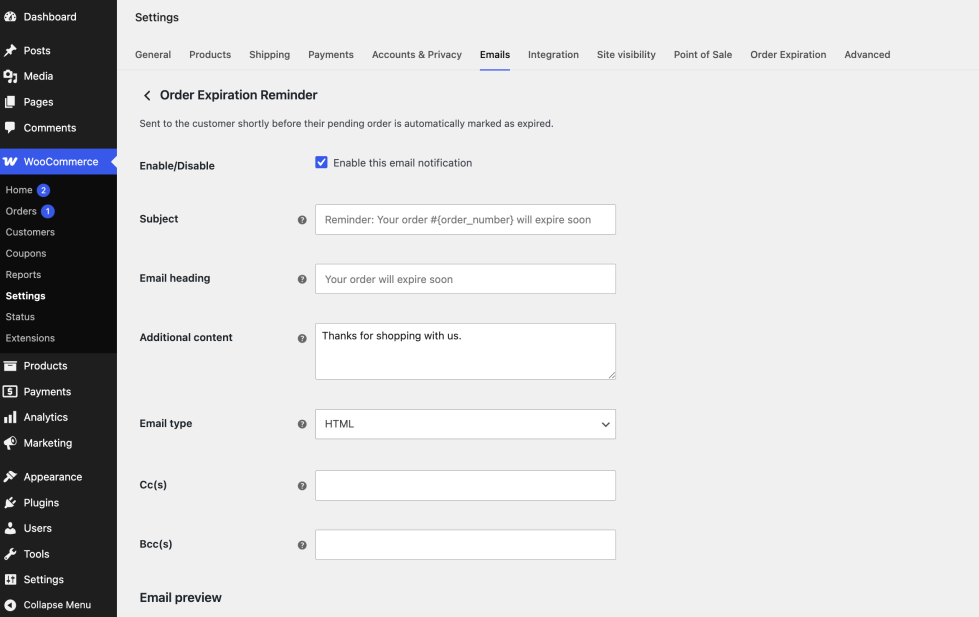The height and width of the screenshot is (617, 979).
Task: Click the Media library icon
Action: pos(10,76)
